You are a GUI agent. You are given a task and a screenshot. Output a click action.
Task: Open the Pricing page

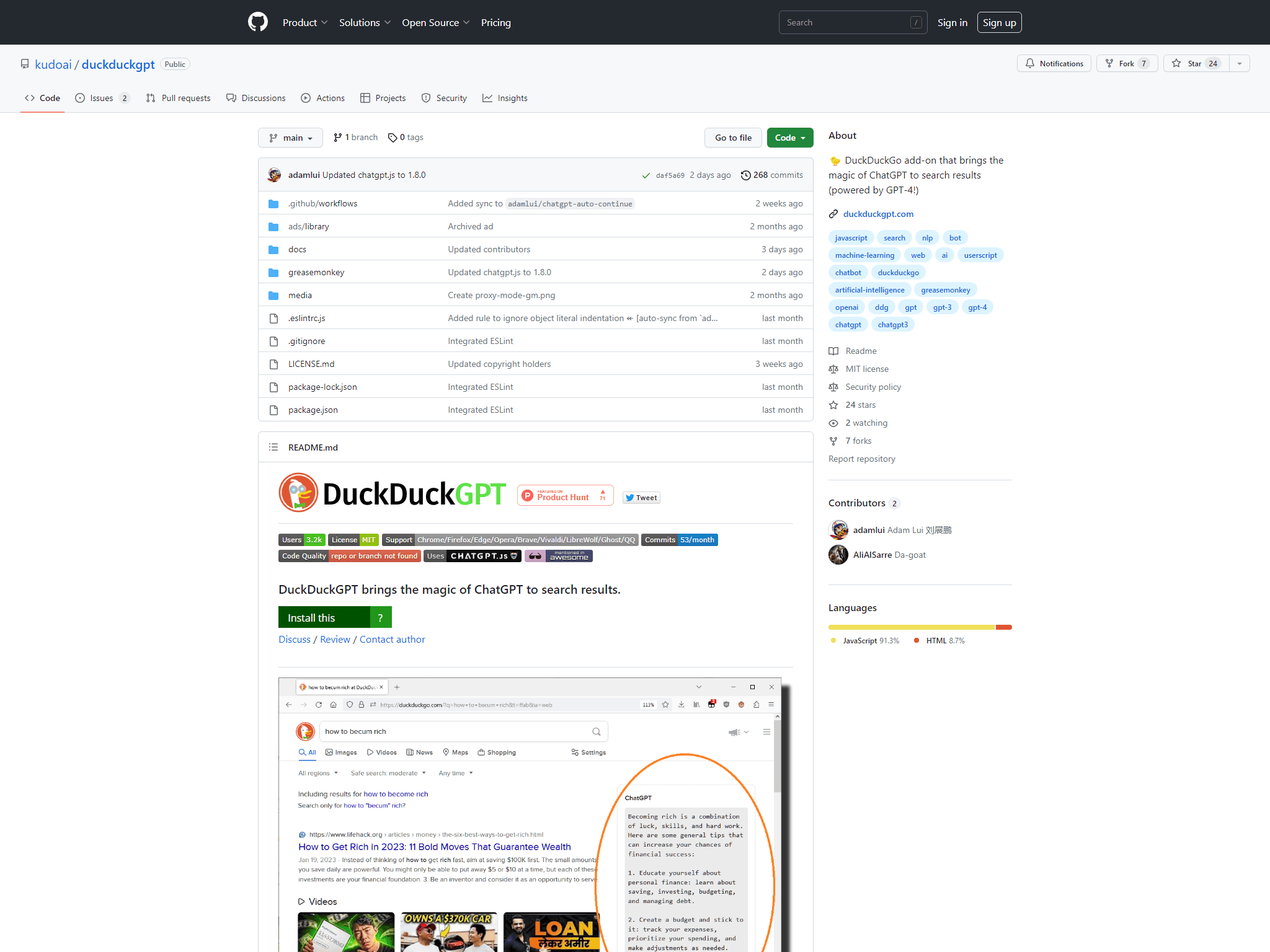point(496,22)
